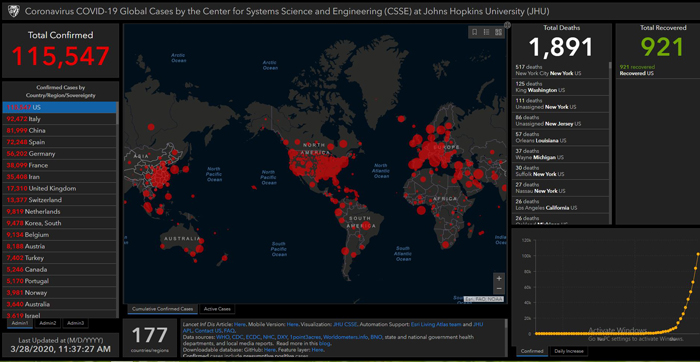
Task: Click the map panel expand icon
Action: (x=507, y=25)
